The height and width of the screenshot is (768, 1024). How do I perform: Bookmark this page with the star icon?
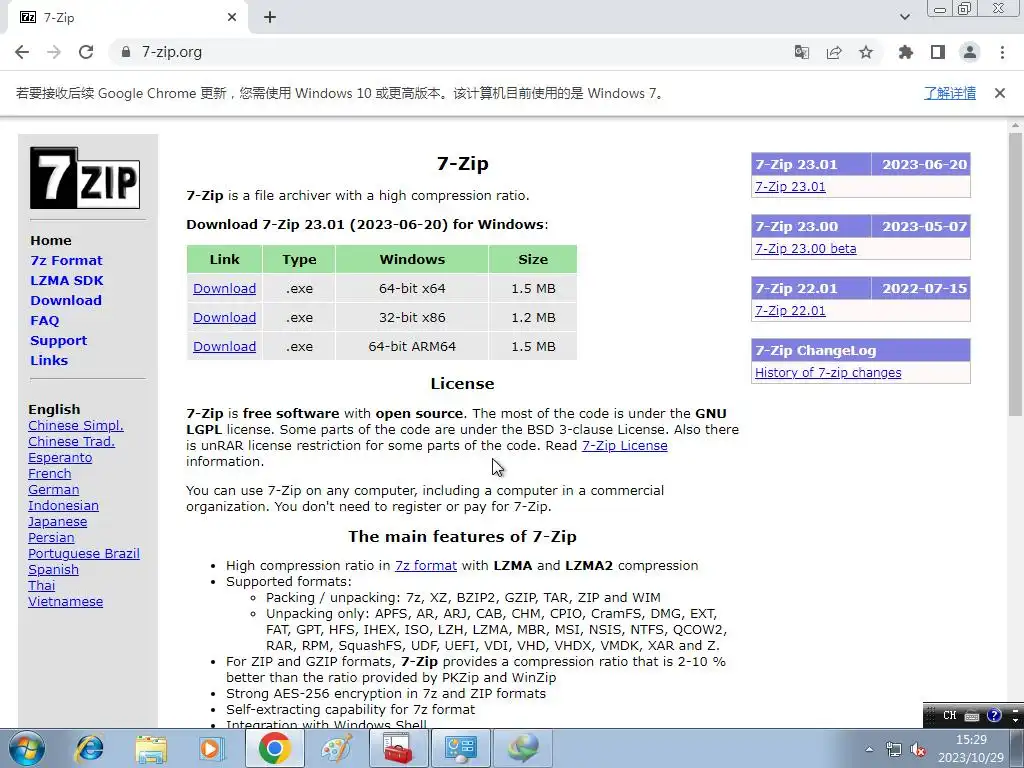pyautogui.click(x=866, y=52)
